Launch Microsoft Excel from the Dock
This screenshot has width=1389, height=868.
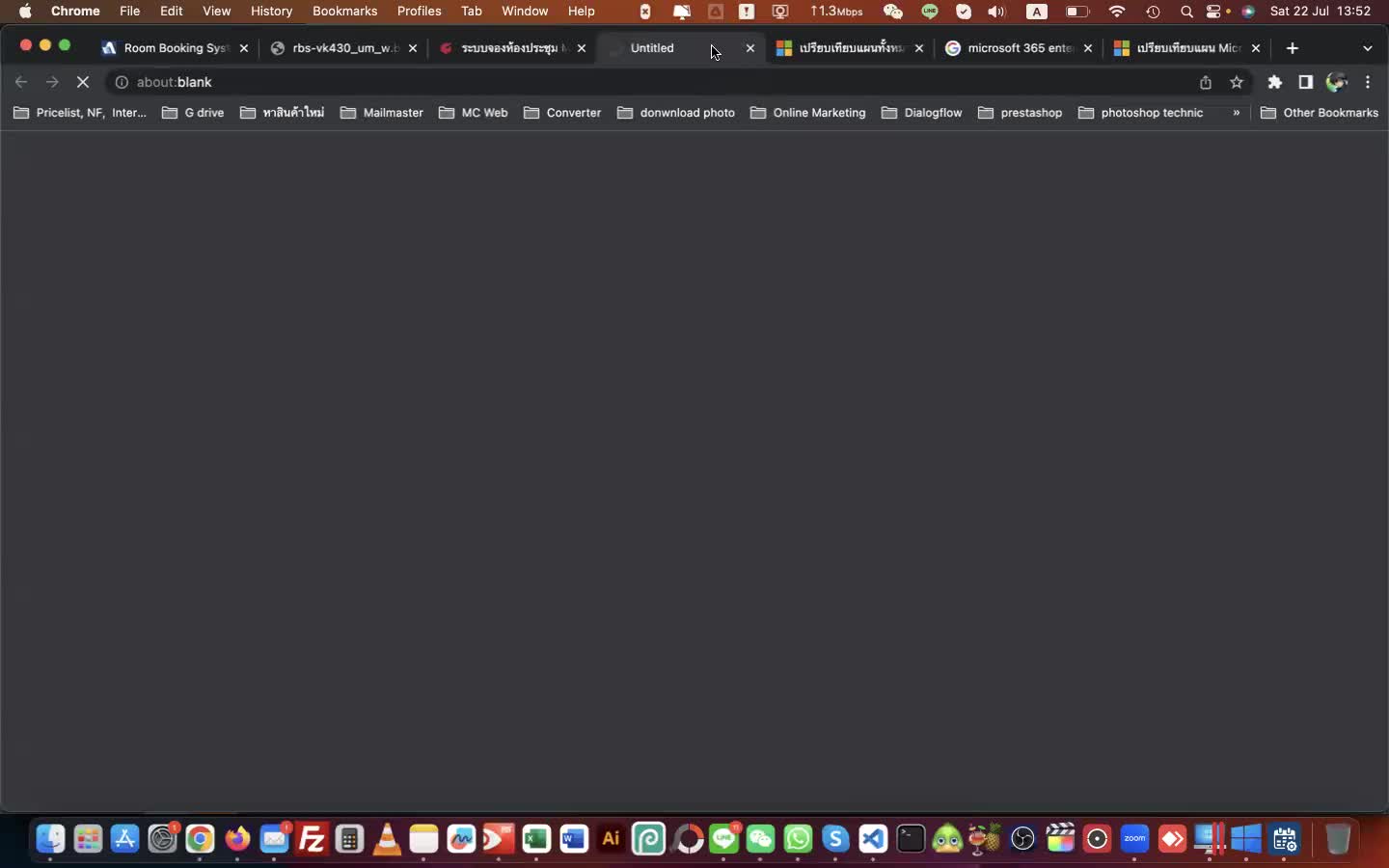[536, 839]
